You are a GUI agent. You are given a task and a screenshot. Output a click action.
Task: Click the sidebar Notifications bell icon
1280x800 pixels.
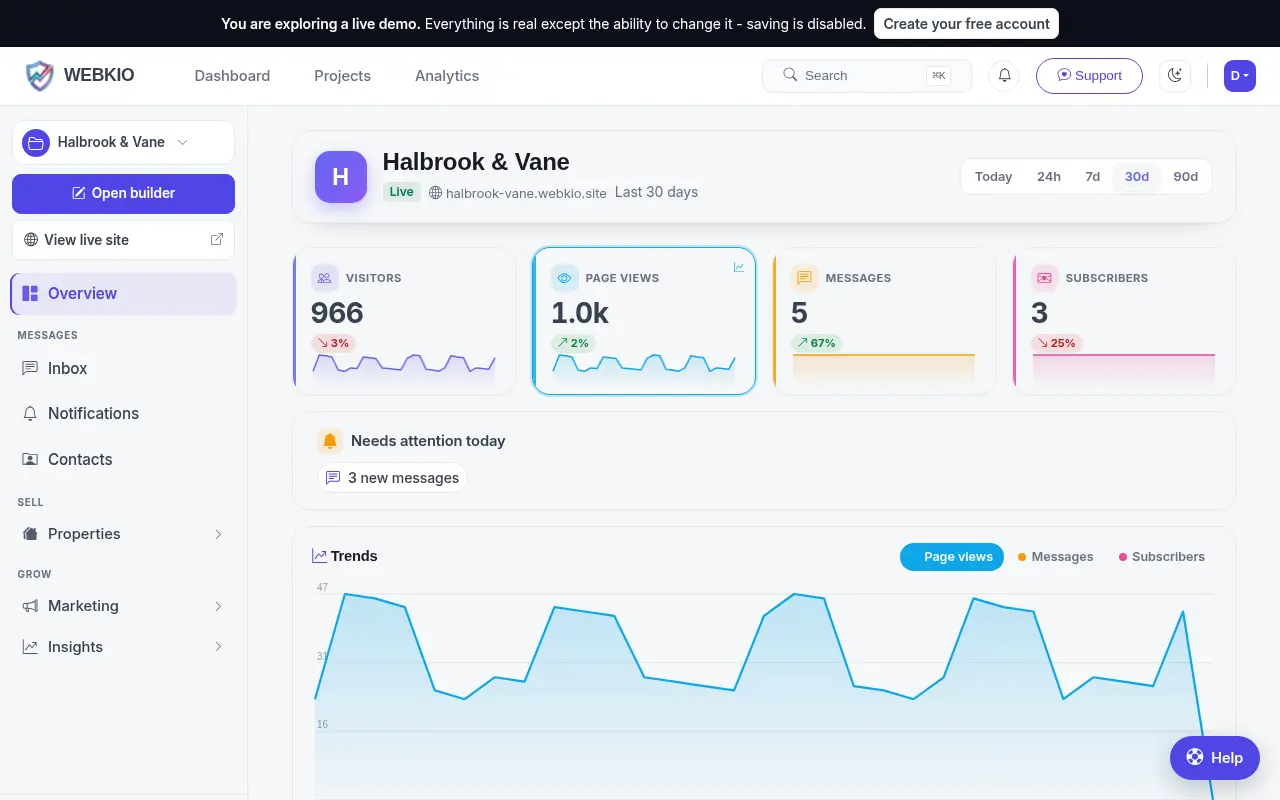pyautogui.click(x=30, y=413)
